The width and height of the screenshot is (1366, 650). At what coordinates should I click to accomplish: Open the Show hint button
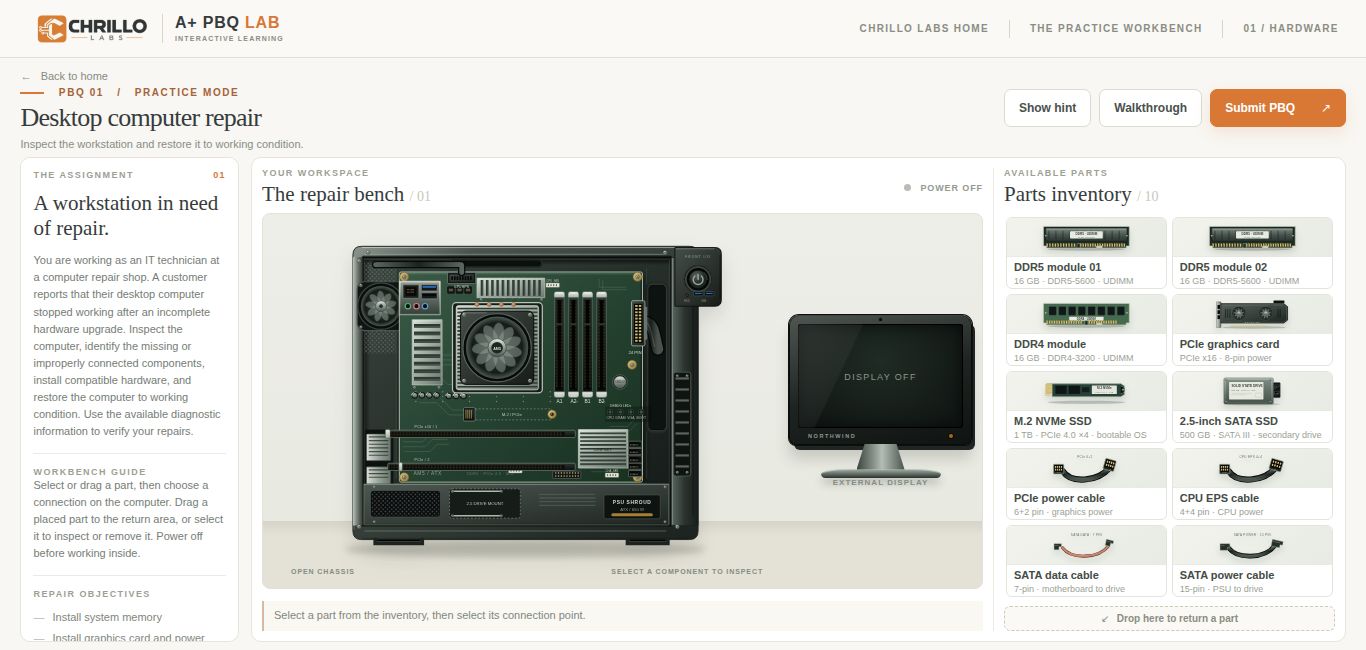point(1047,108)
